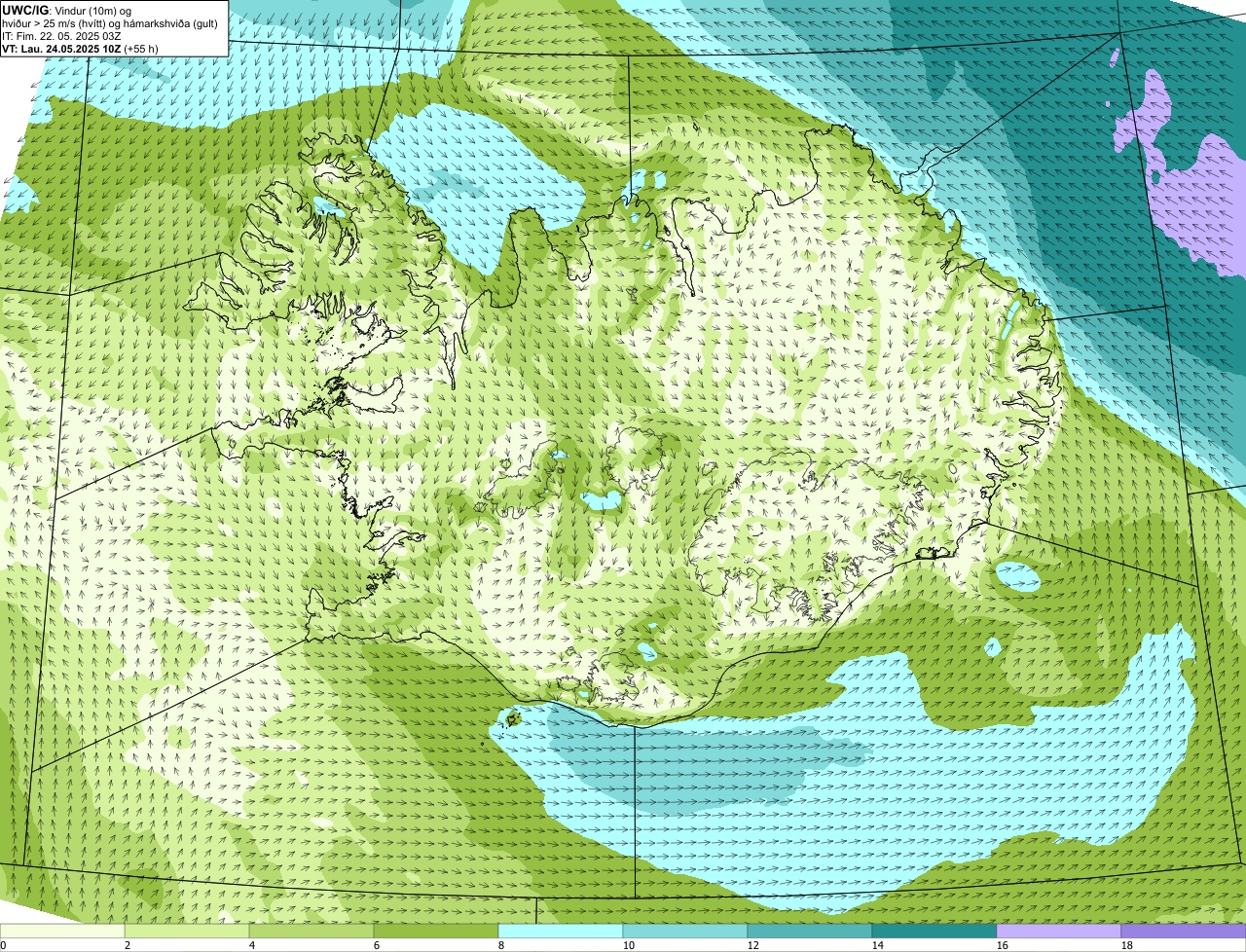Pick the 12–14 m/s teal legend swatch

(810, 932)
